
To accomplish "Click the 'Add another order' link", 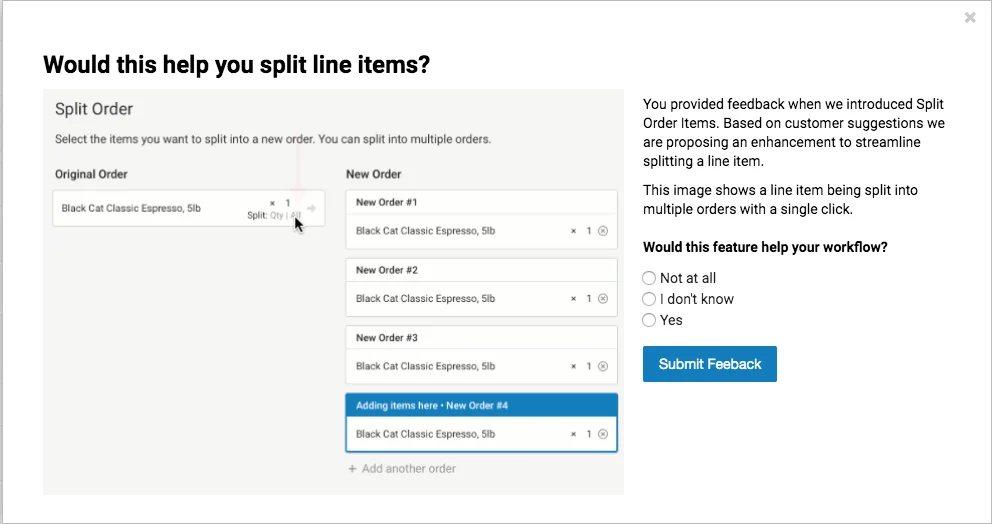I will (x=409, y=469).
